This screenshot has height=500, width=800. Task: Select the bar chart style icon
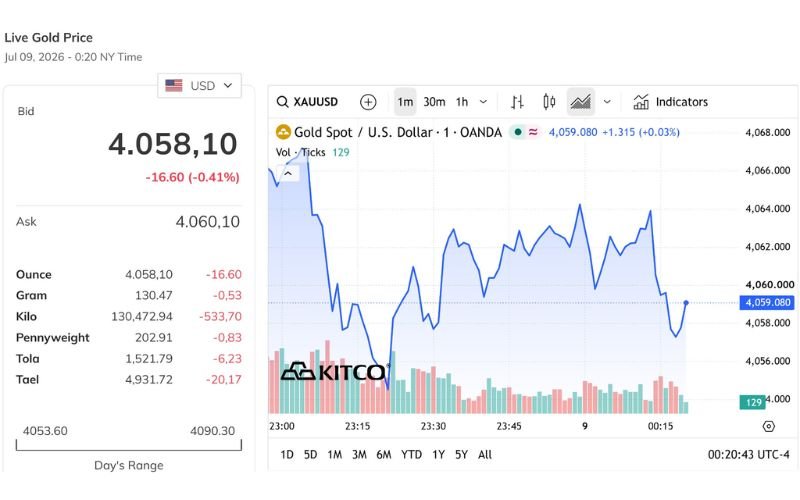pos(517,102)
